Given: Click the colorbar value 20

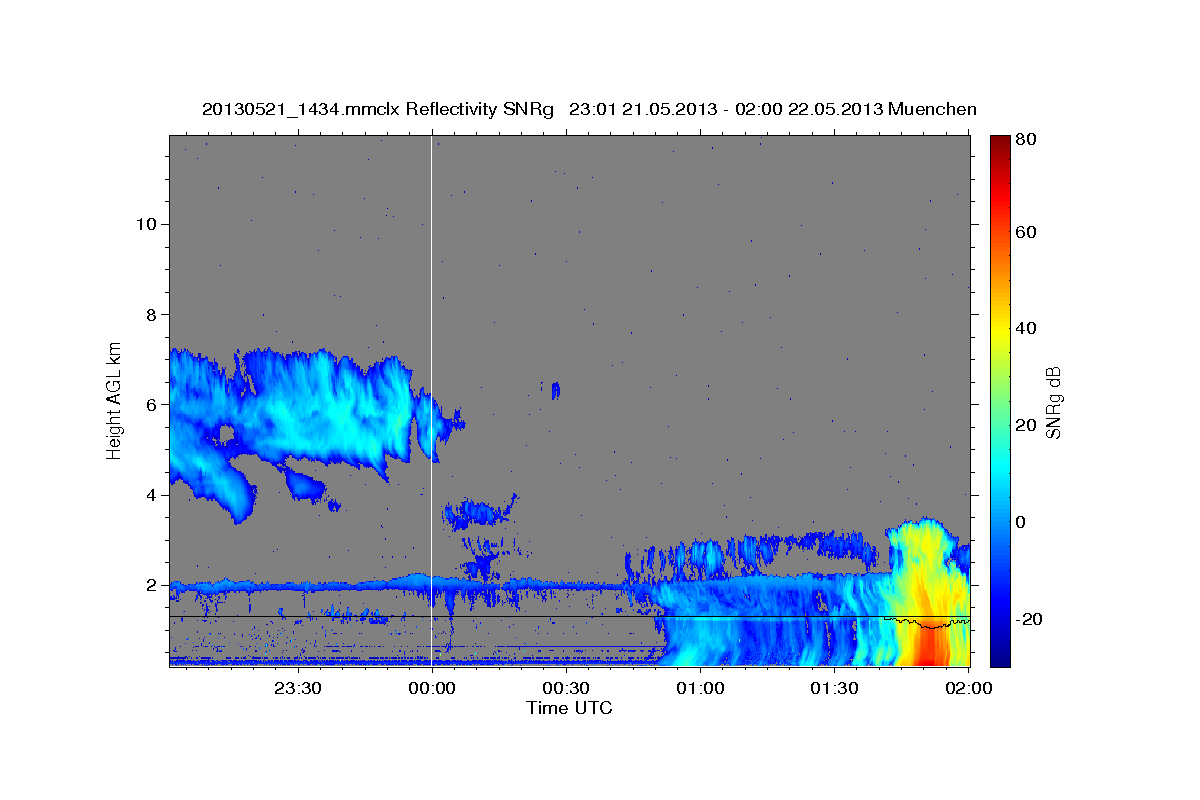Looking at the screenshot, I should point(1025,425).
